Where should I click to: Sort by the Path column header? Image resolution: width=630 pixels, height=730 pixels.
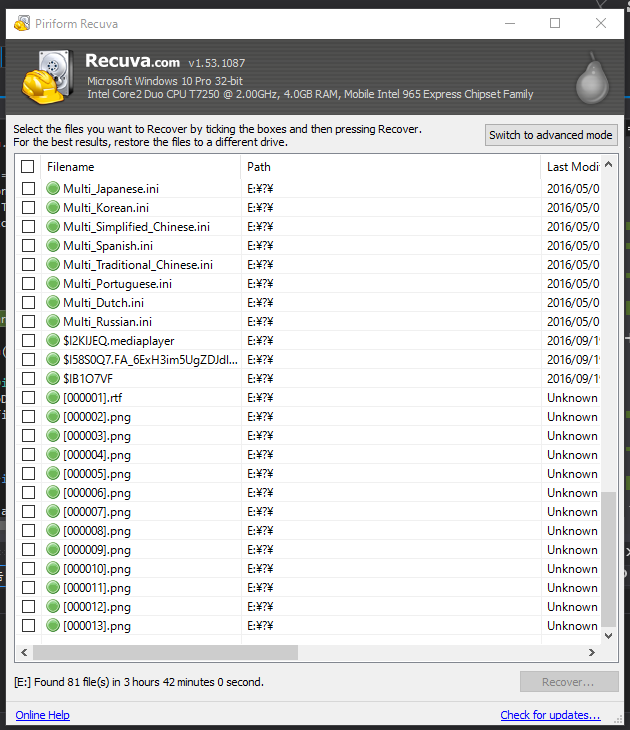click(x=391, y=167)
